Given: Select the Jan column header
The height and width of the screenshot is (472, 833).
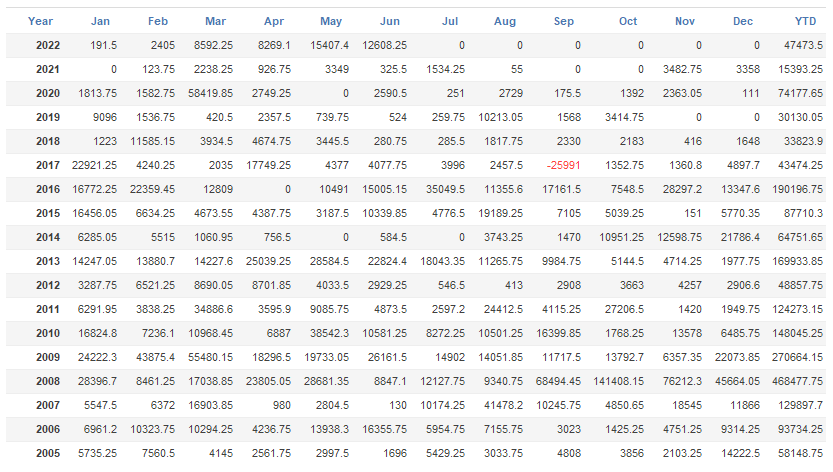Looking at the screenshot, I should pyautogui.click(x=100, y=21).
